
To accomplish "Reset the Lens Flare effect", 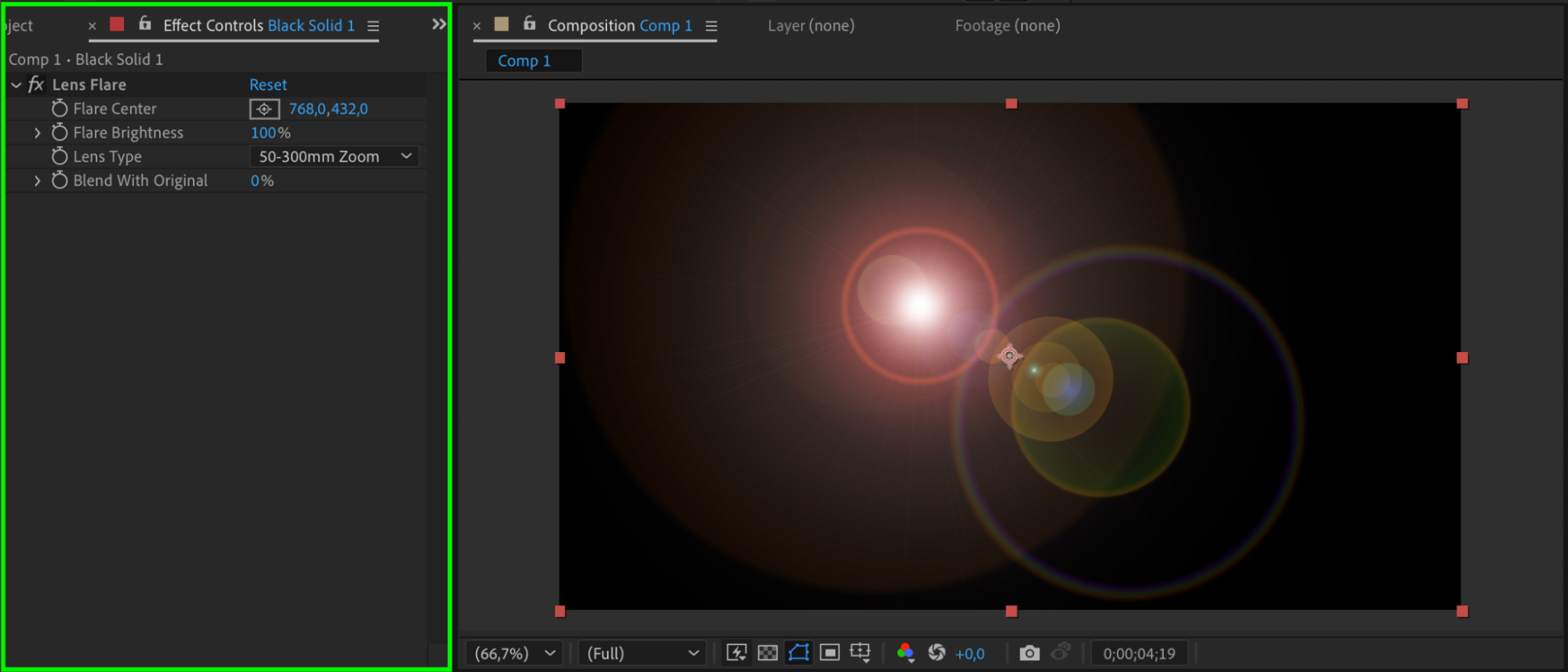I will [x=268, y=85].
